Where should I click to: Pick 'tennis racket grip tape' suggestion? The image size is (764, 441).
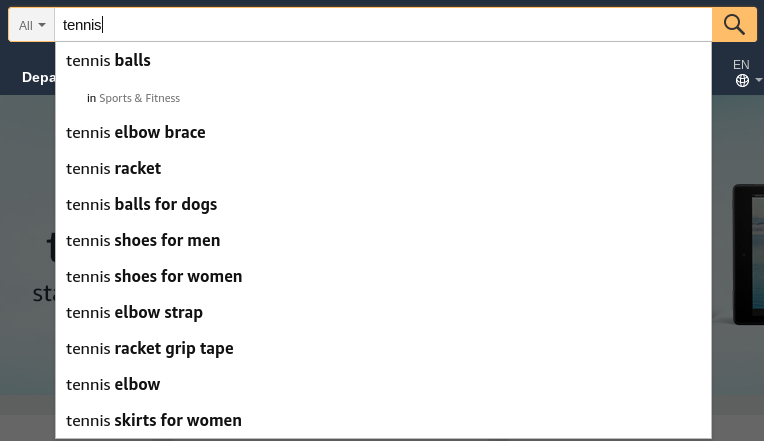point(383,348)
